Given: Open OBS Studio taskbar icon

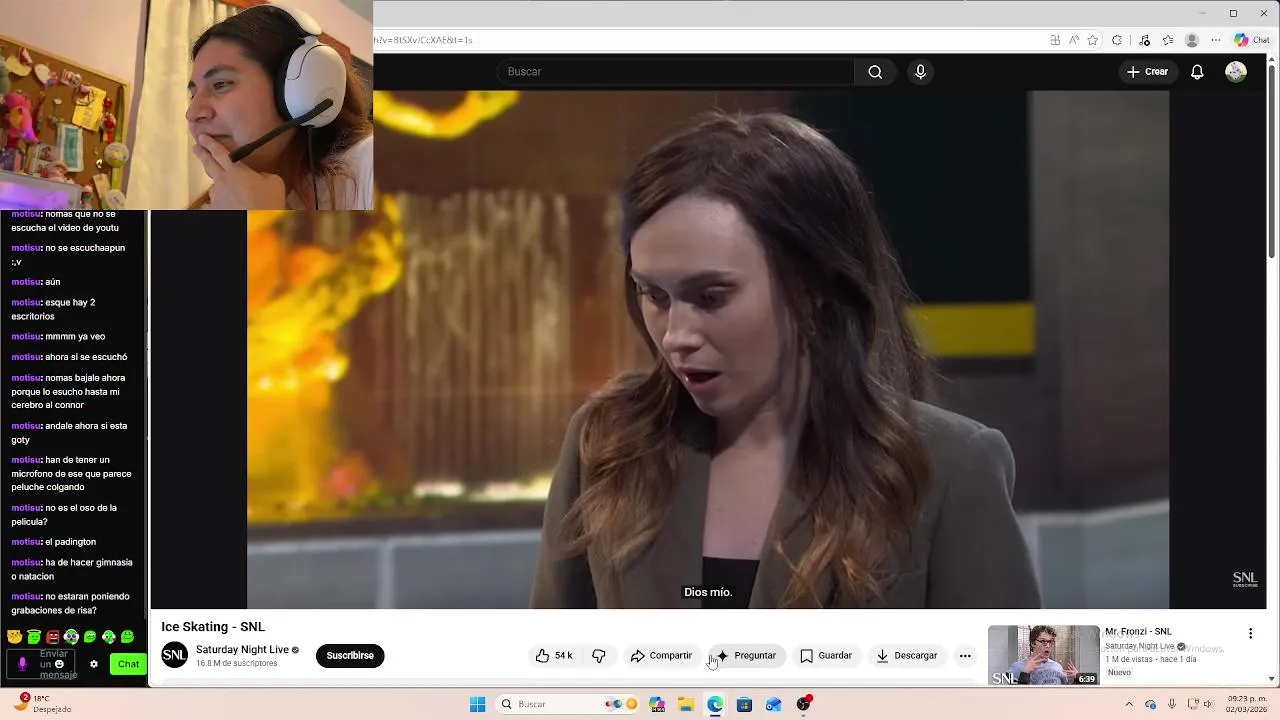Looking at the screenshot, I should pos(803,704).
